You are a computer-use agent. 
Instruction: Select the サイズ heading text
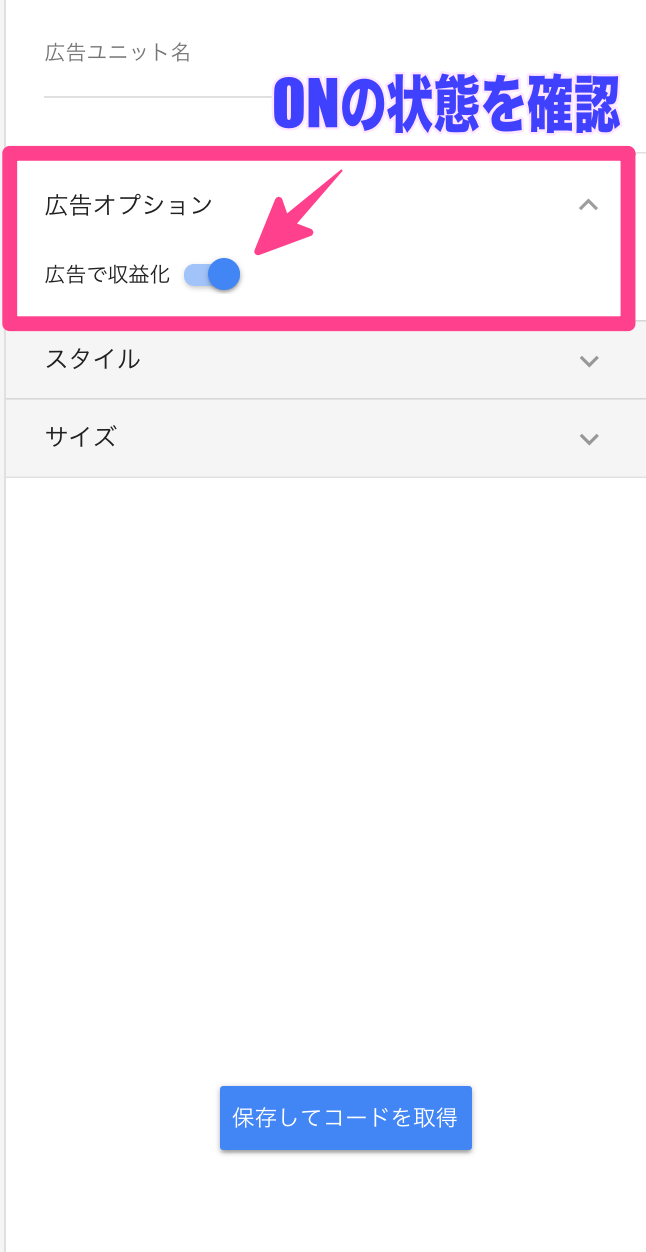coord(80,437)
